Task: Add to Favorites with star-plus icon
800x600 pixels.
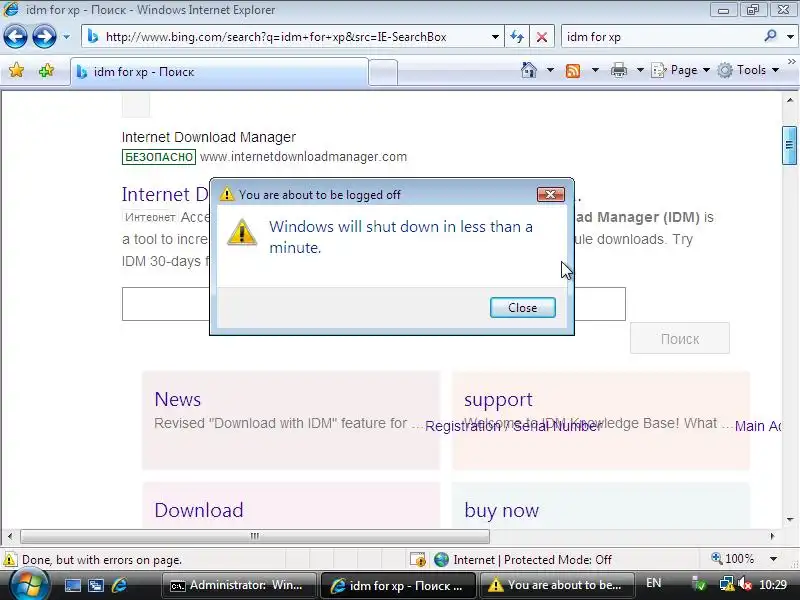Action: 46,70
